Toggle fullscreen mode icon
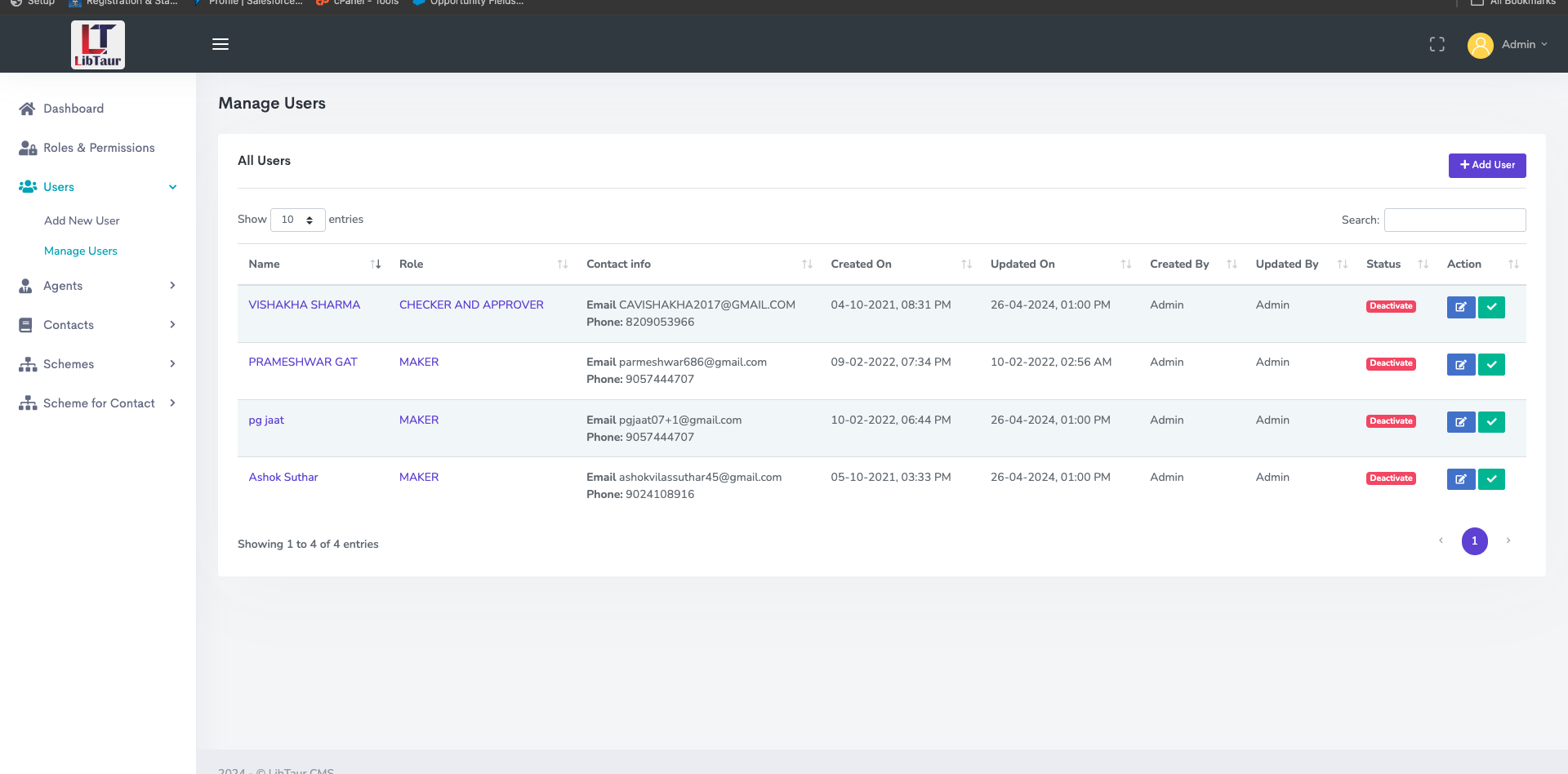Screen dimensions: 1568x774 coord(1437,44)
